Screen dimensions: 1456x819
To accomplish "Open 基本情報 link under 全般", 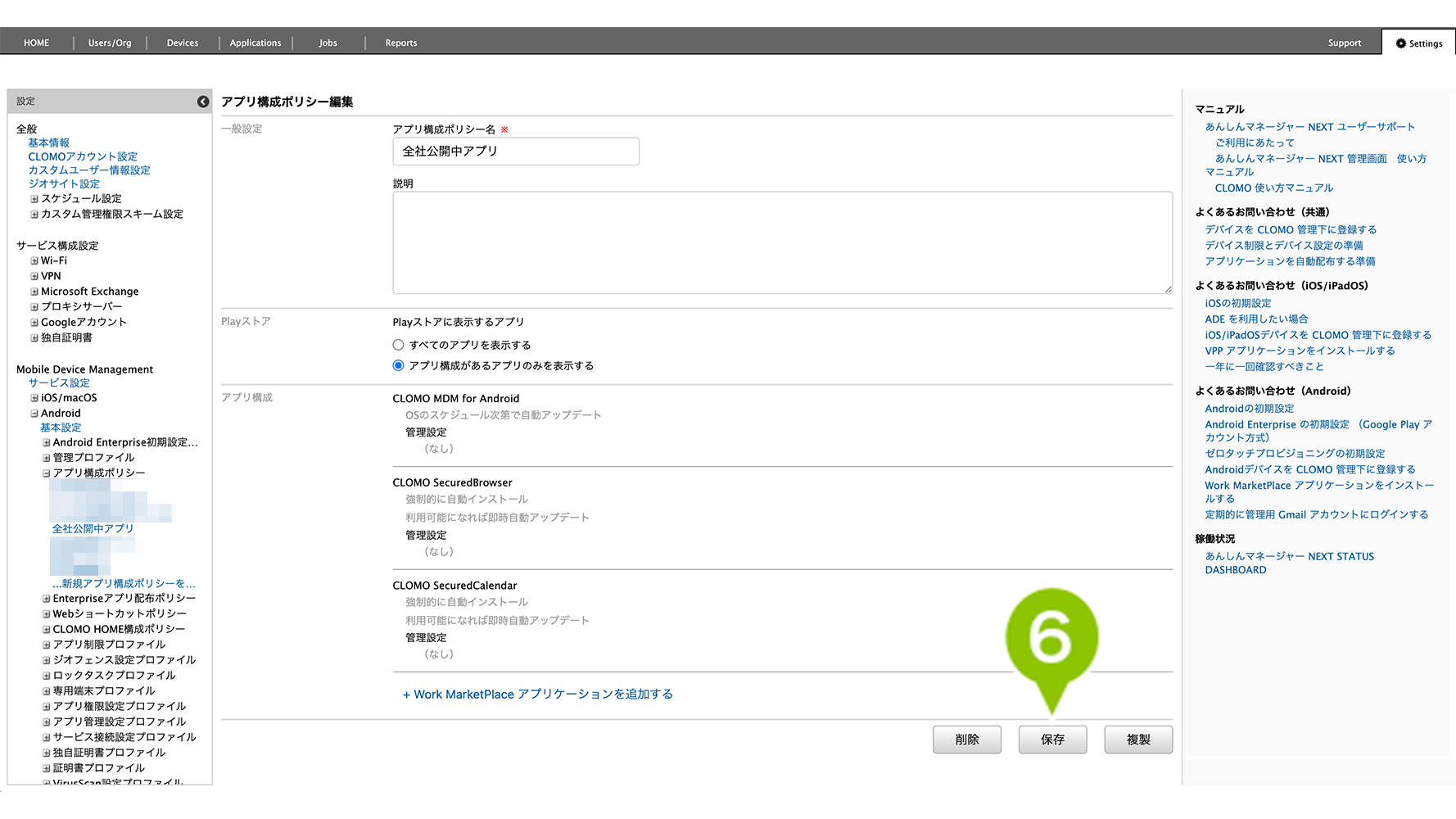I will [x=49, y=143].
